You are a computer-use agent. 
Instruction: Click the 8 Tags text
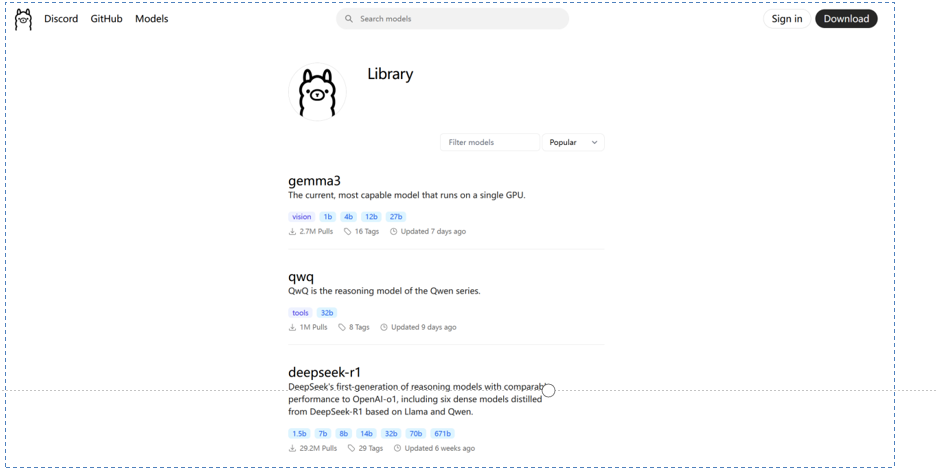359,327
